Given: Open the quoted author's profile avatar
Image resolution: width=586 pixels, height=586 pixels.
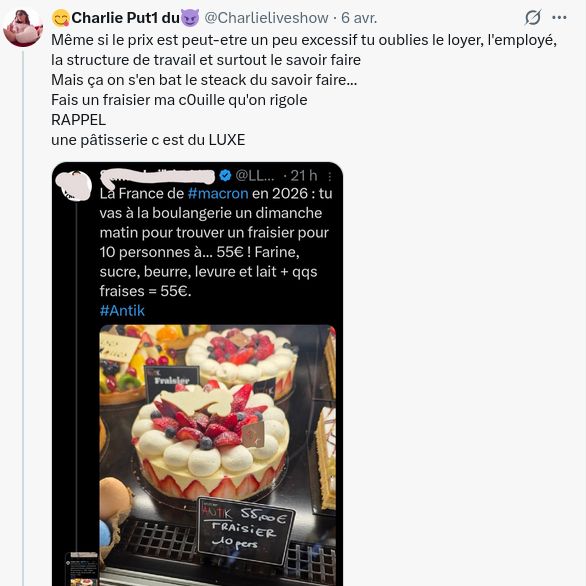Looking at the screenshot, I should click(x=74, y=185).
